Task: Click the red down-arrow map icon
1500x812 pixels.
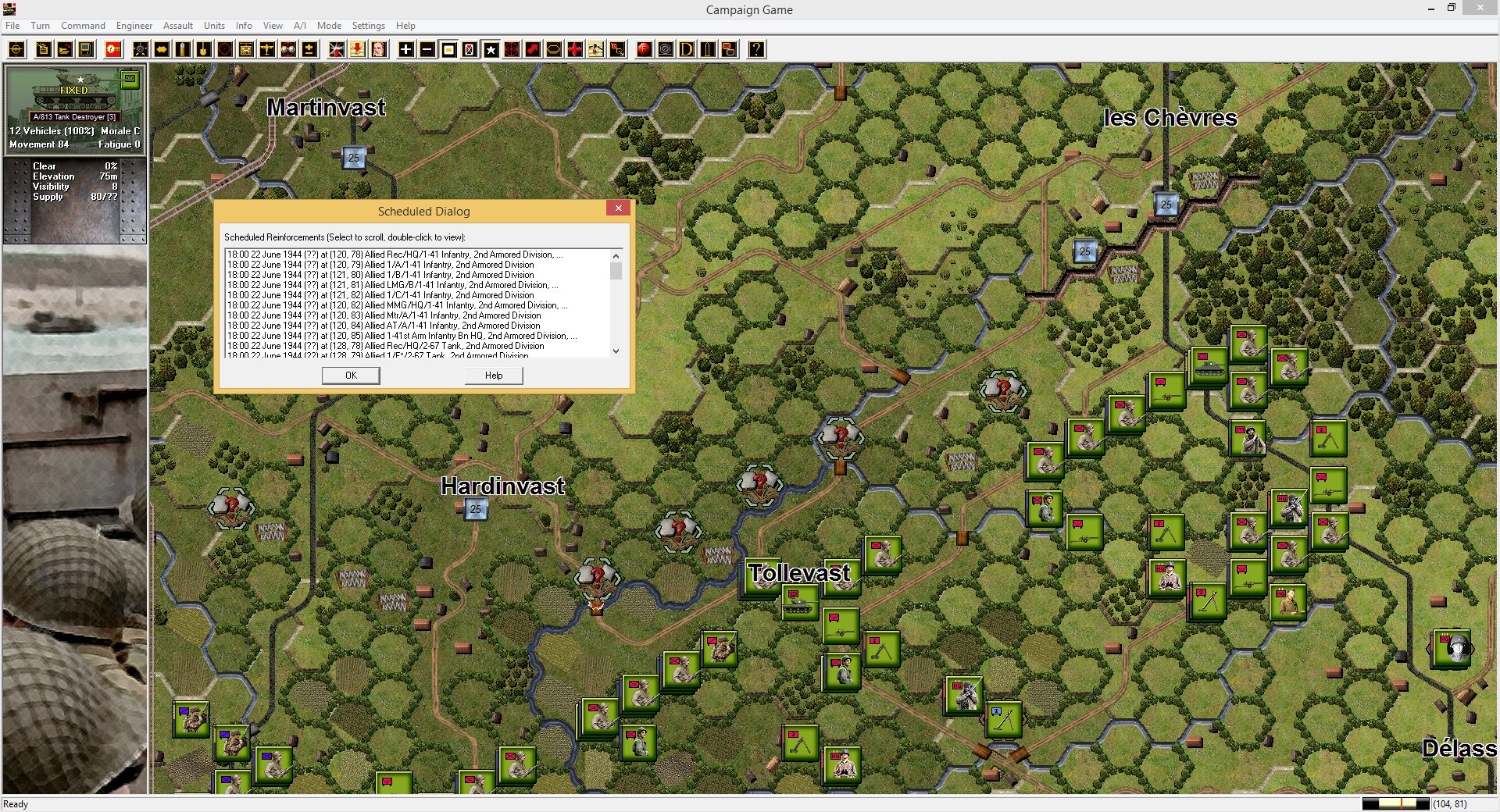Action: pos(357,49)
